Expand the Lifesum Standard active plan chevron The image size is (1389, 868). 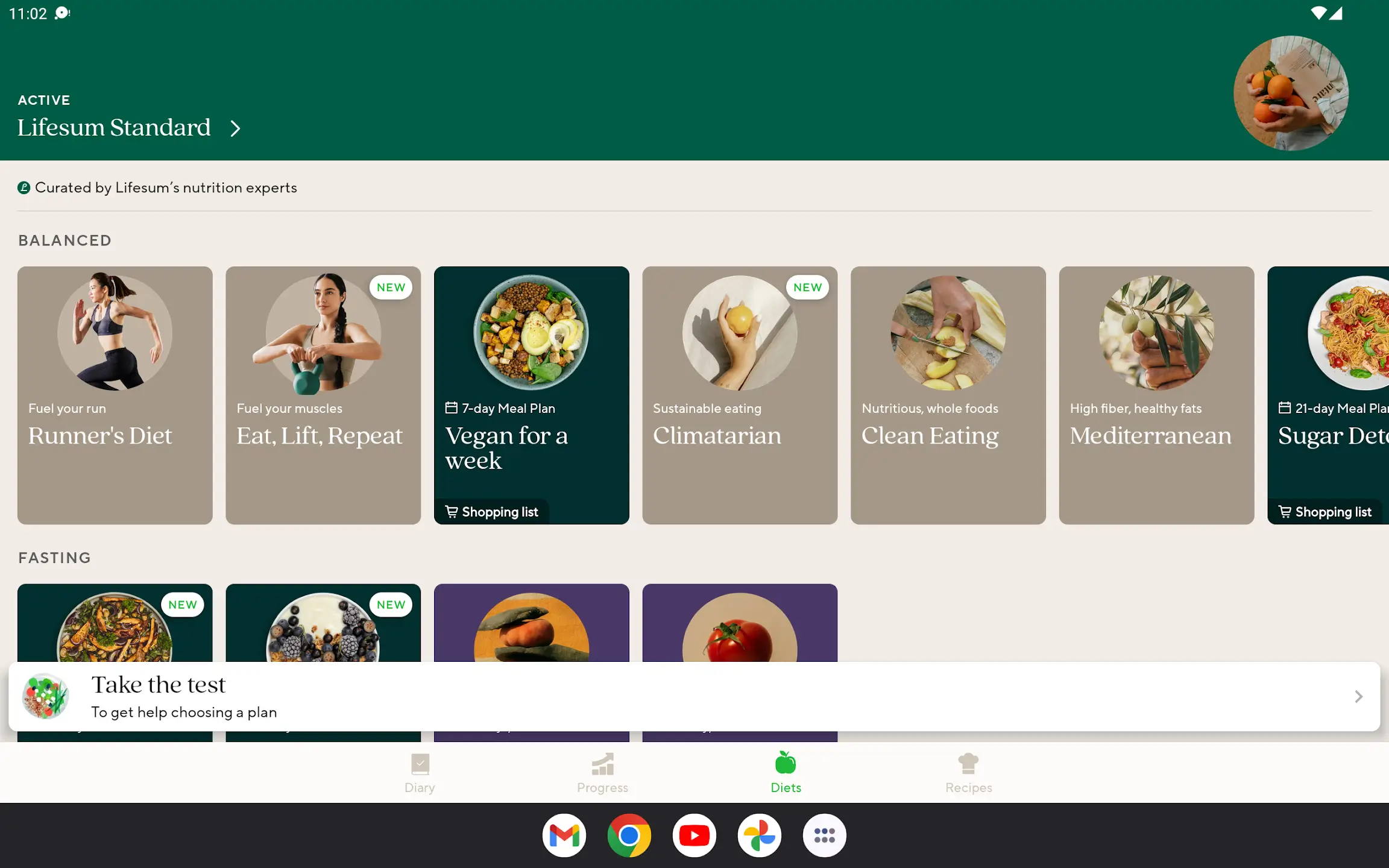point(236,128)
